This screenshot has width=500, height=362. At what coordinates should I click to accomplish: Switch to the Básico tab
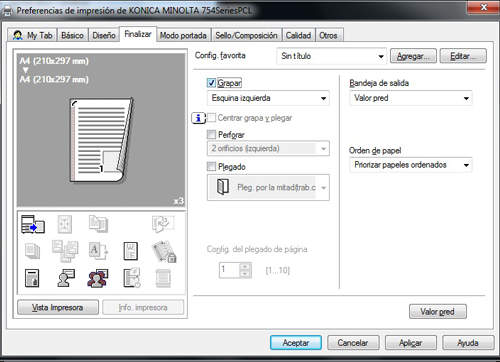72,35
